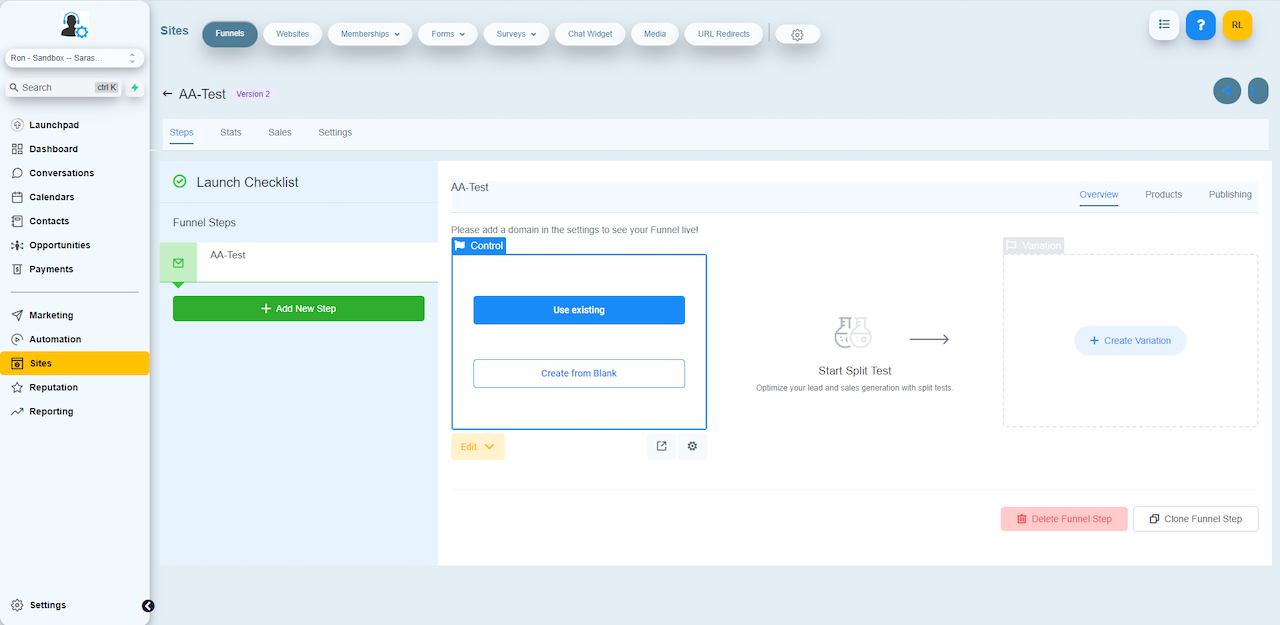Collapse the left sidebar arrow
The height and width of the screenshot is (625, 1280).
148,605
